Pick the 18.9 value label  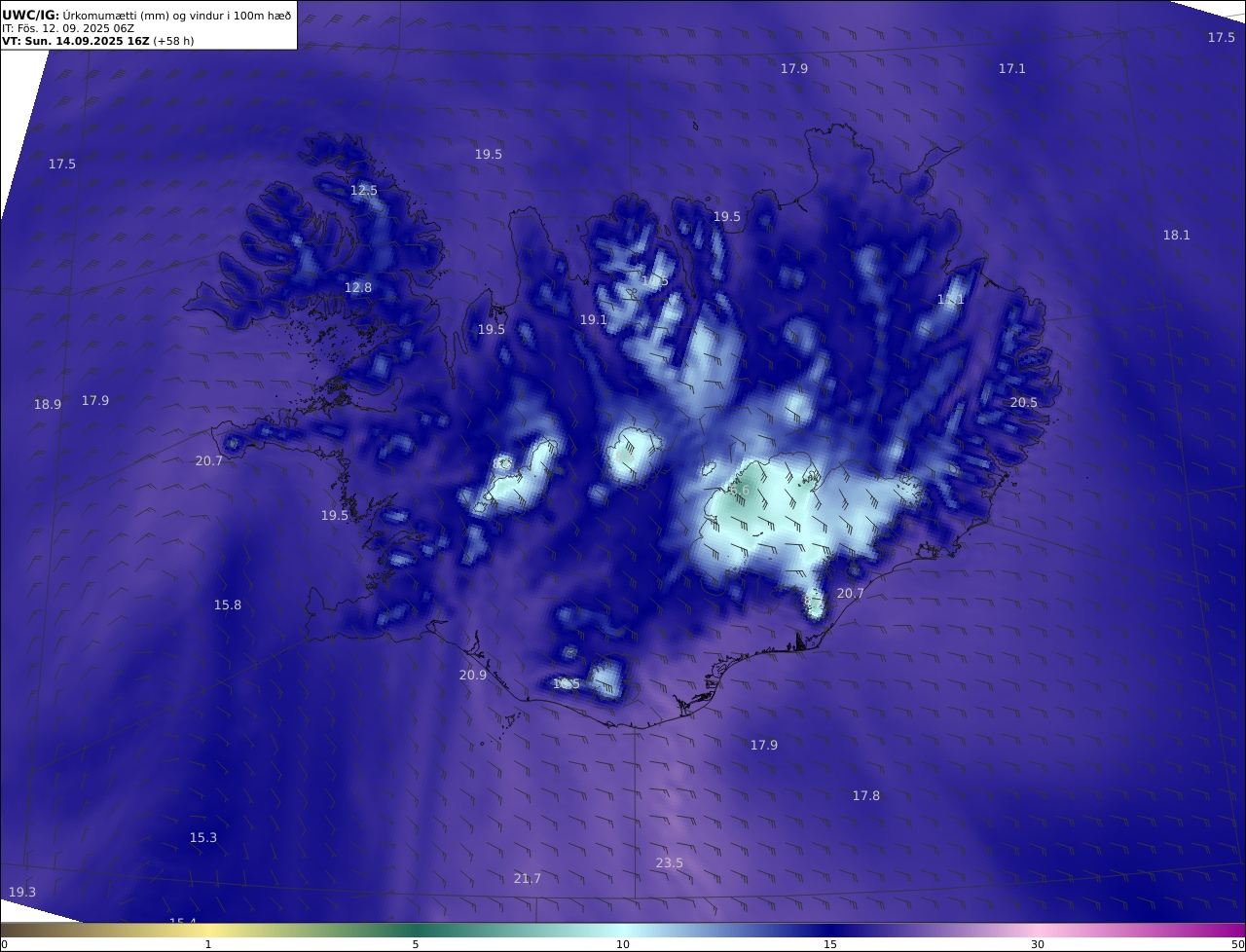point(48,404)
